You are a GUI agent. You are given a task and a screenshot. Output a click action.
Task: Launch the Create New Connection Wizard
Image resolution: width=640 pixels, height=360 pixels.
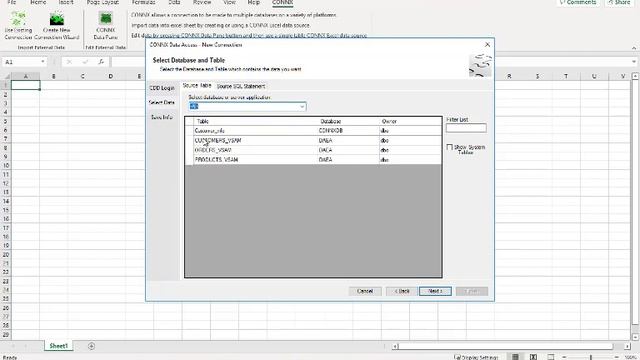57,26
